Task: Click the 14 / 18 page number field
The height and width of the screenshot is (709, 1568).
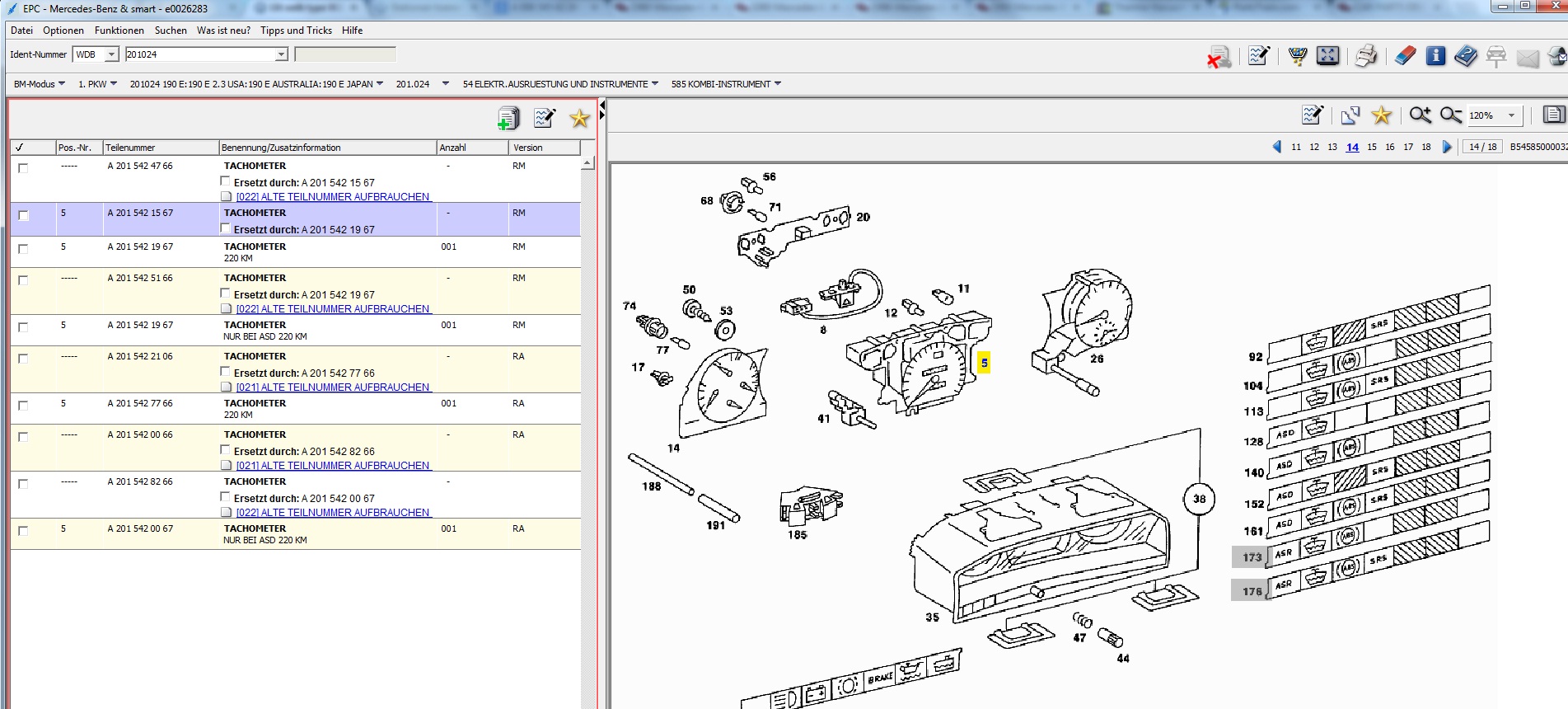Action: click(x=1483, y=147)
